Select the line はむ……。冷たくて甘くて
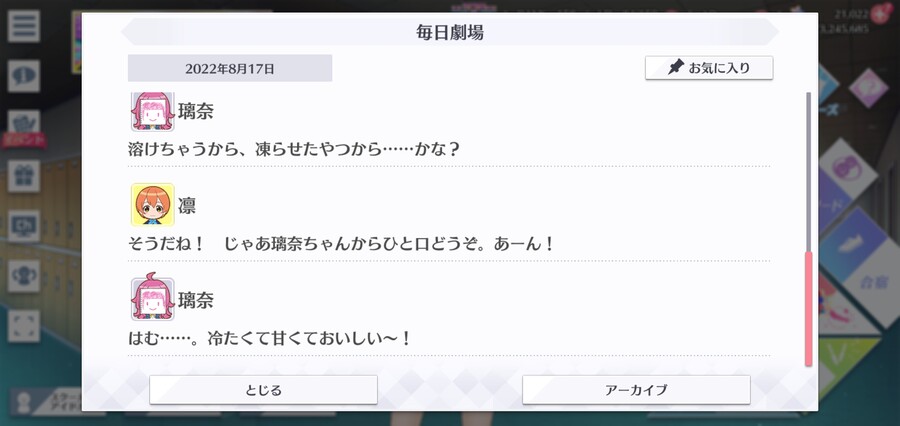The height and width of the screenshot is (426, 900). (x=270, y=338)
